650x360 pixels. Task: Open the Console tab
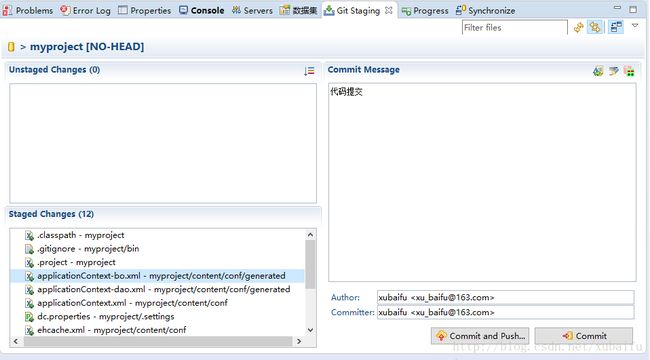coord(201,10)
